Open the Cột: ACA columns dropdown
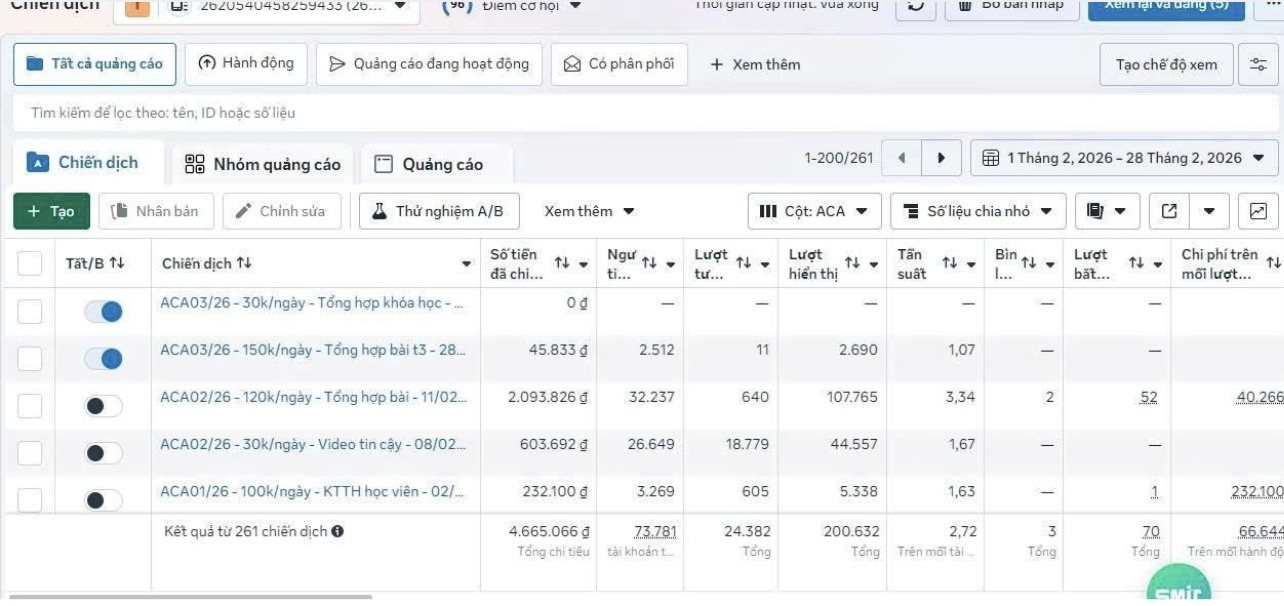 (x=814, y=211)
